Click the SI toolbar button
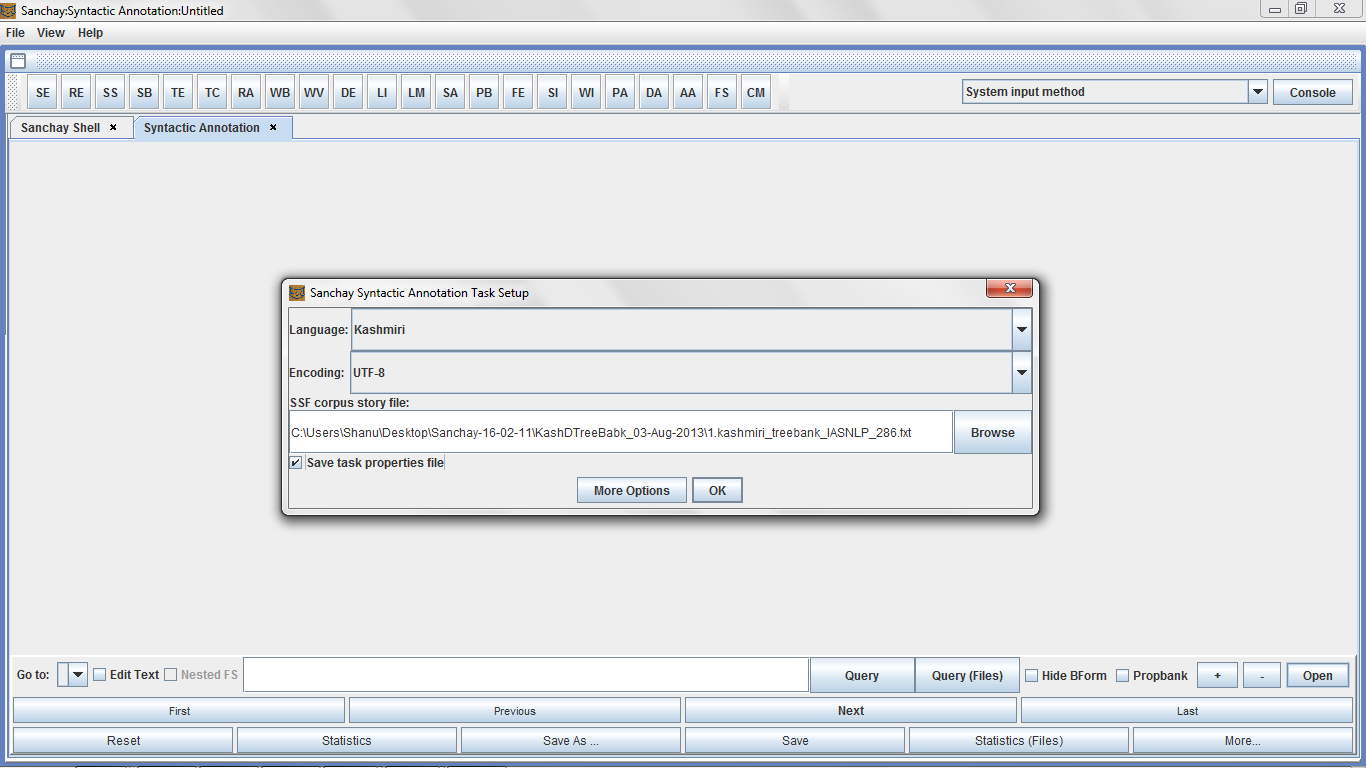The width and height of the screenshot is (1366, 768). (x=553, y=93)
